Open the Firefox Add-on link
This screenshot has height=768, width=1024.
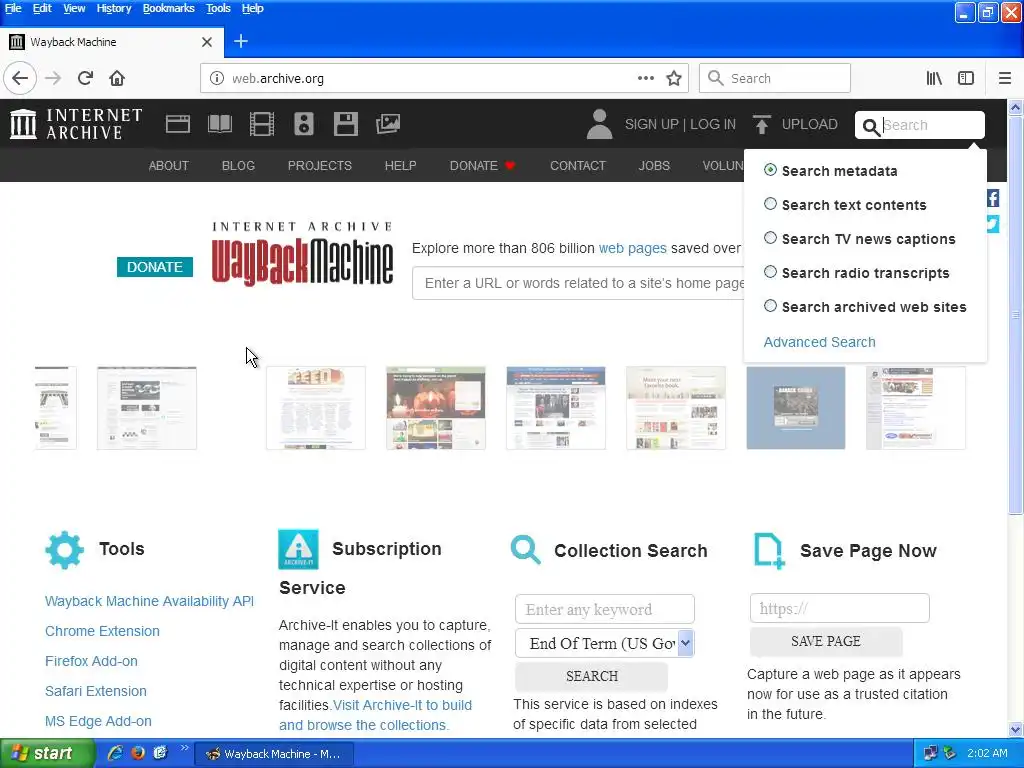[x=91, y=661]
